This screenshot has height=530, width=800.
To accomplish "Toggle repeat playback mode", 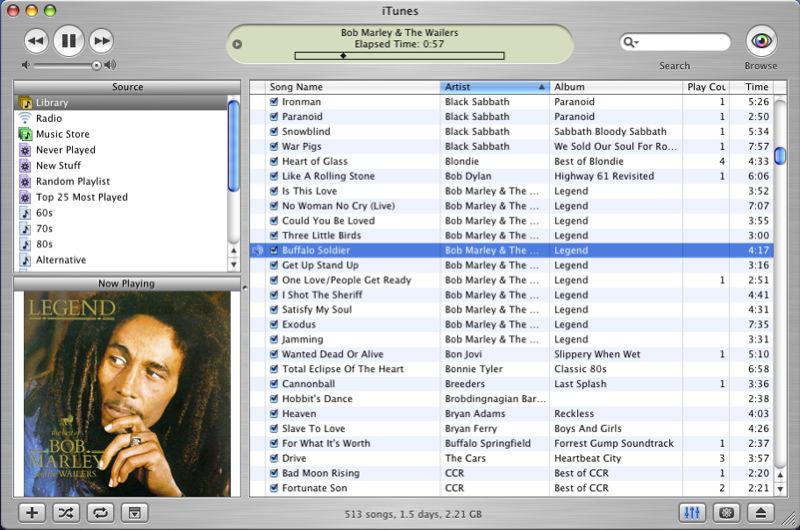I will (x=99, y=512).
